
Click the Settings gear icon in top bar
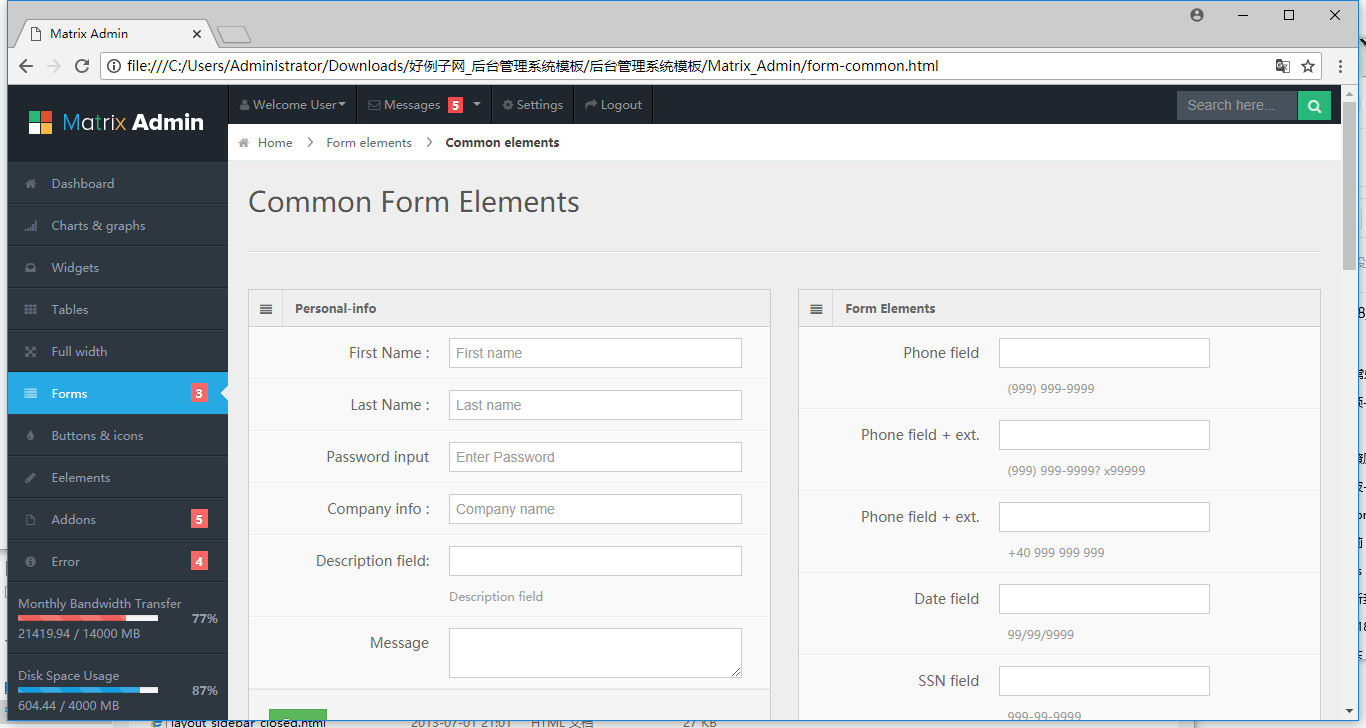tap(508, 105)
